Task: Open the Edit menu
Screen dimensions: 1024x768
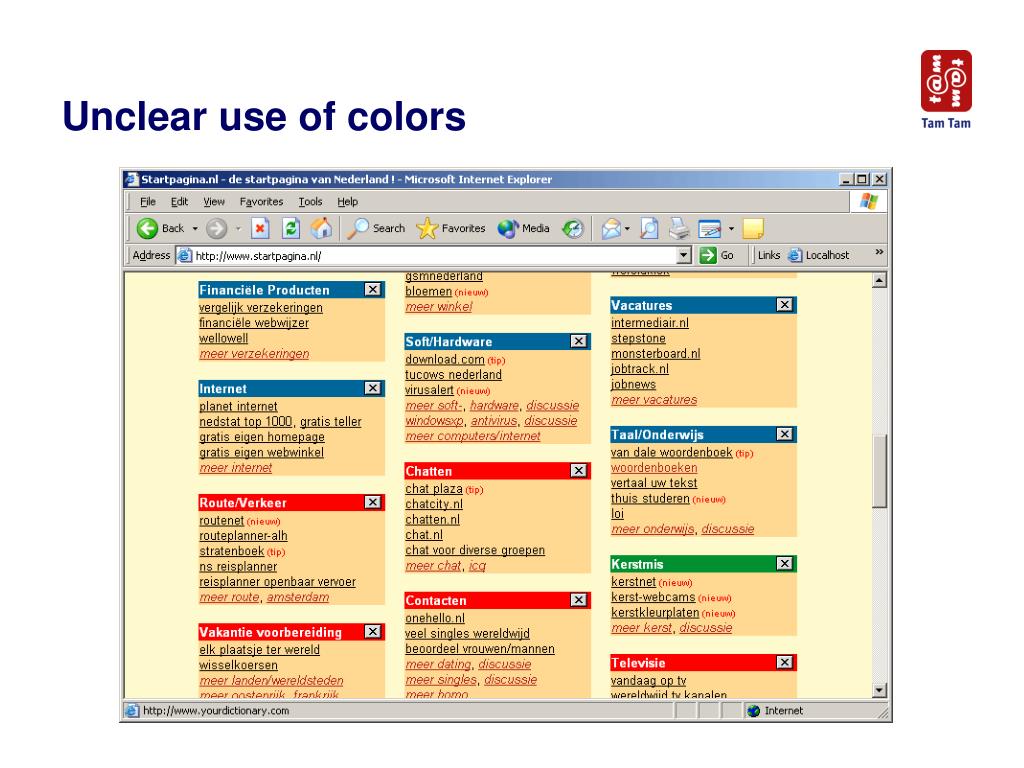Action: pos(179,202)
